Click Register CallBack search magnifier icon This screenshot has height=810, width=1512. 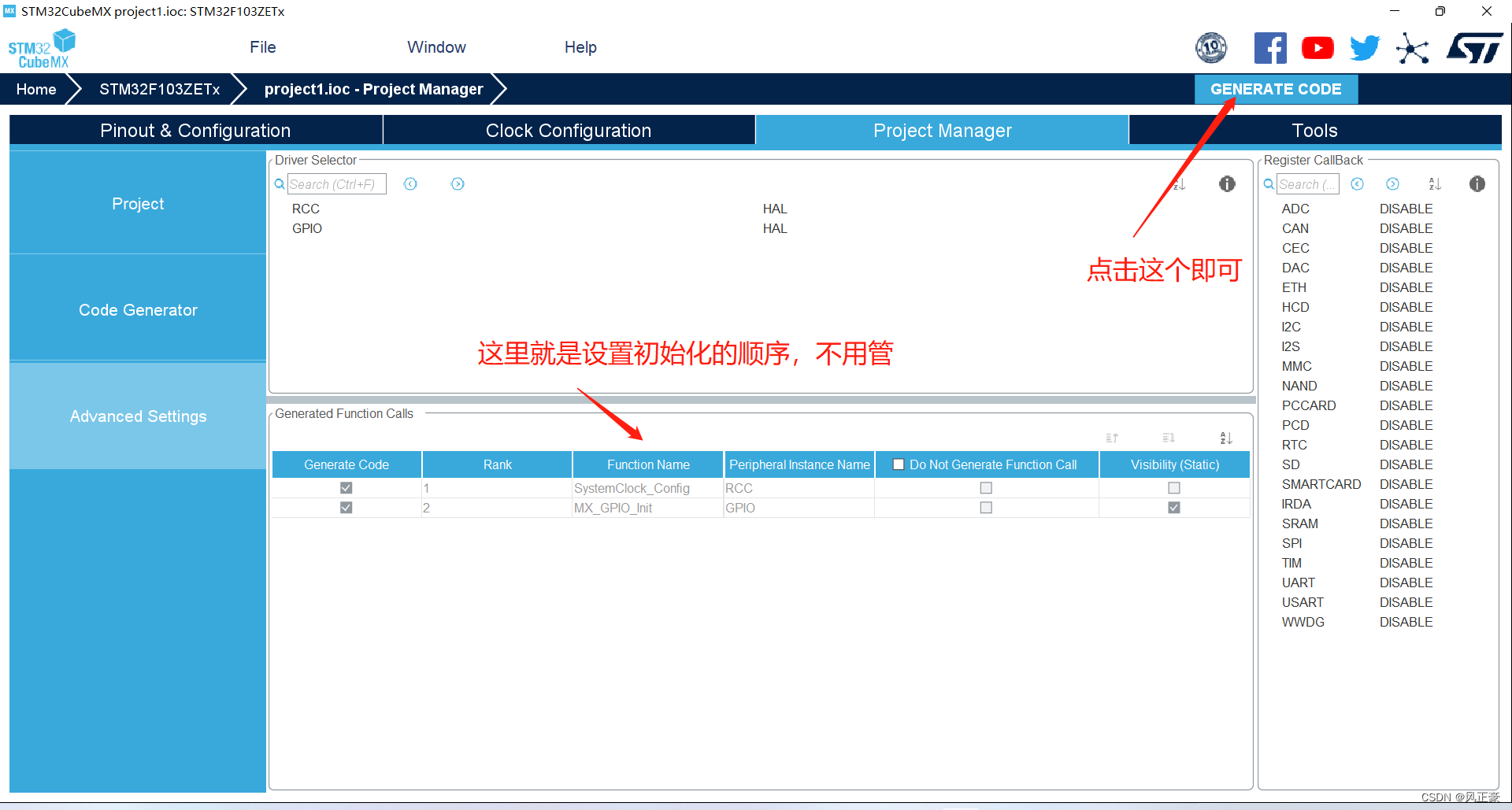point(1269,184)
